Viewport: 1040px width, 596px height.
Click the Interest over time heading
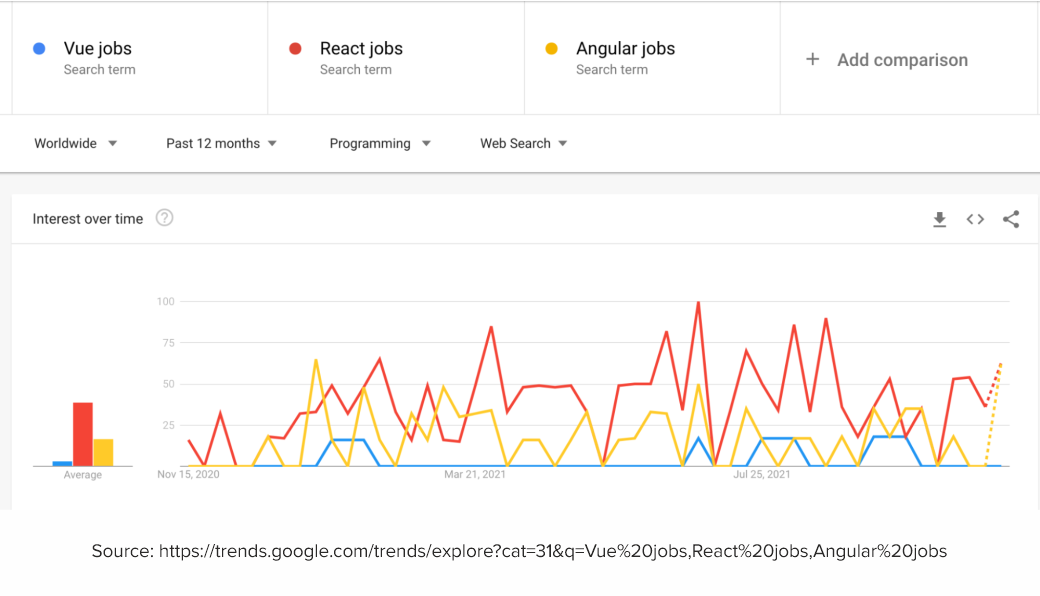[x=88, y=219]
